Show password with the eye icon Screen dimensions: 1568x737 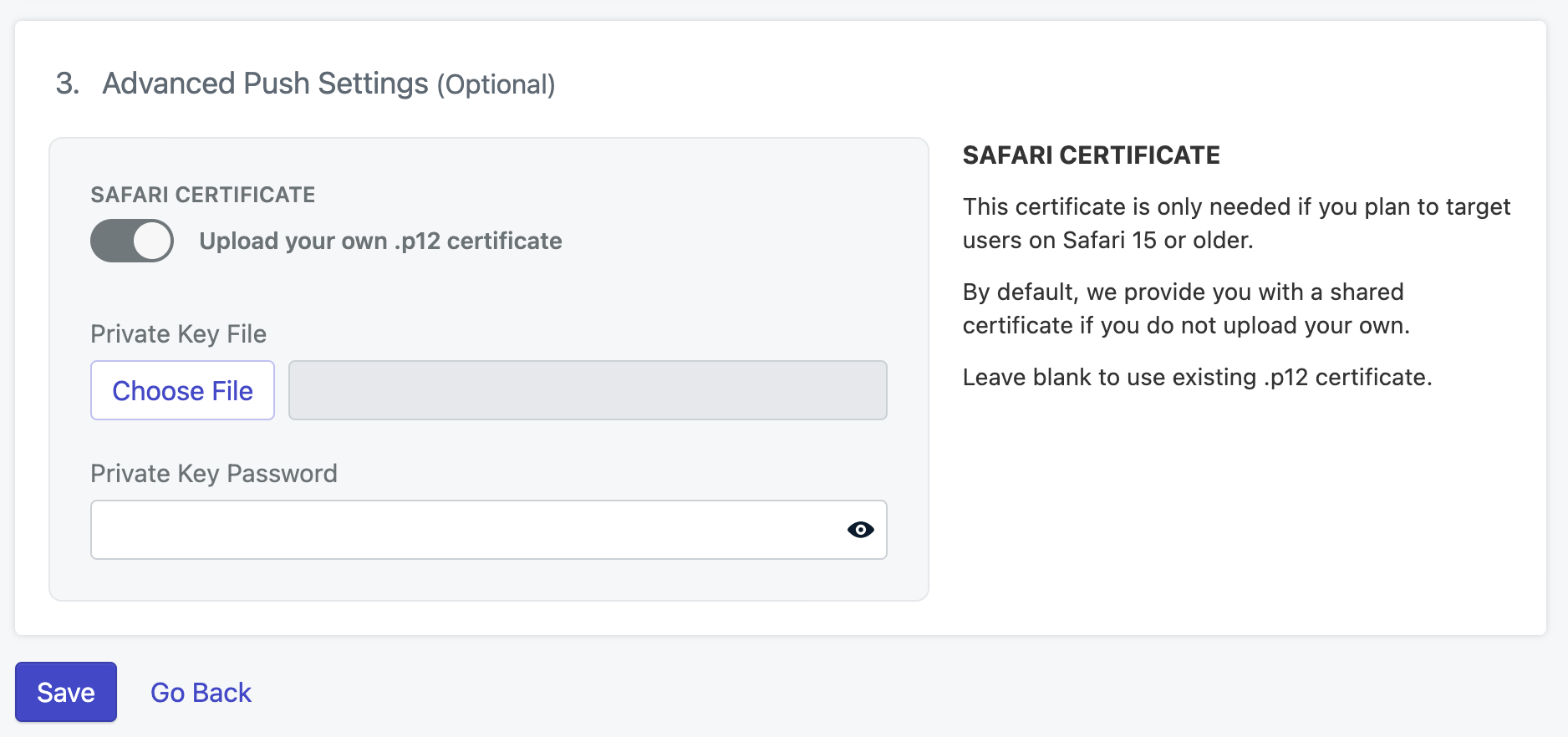point(860,530)
